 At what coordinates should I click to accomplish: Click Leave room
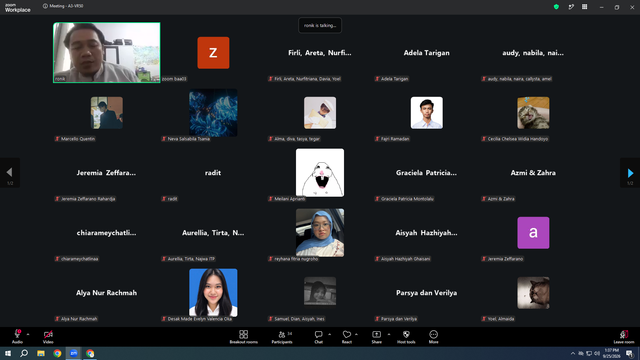click(x=624, y=336)
